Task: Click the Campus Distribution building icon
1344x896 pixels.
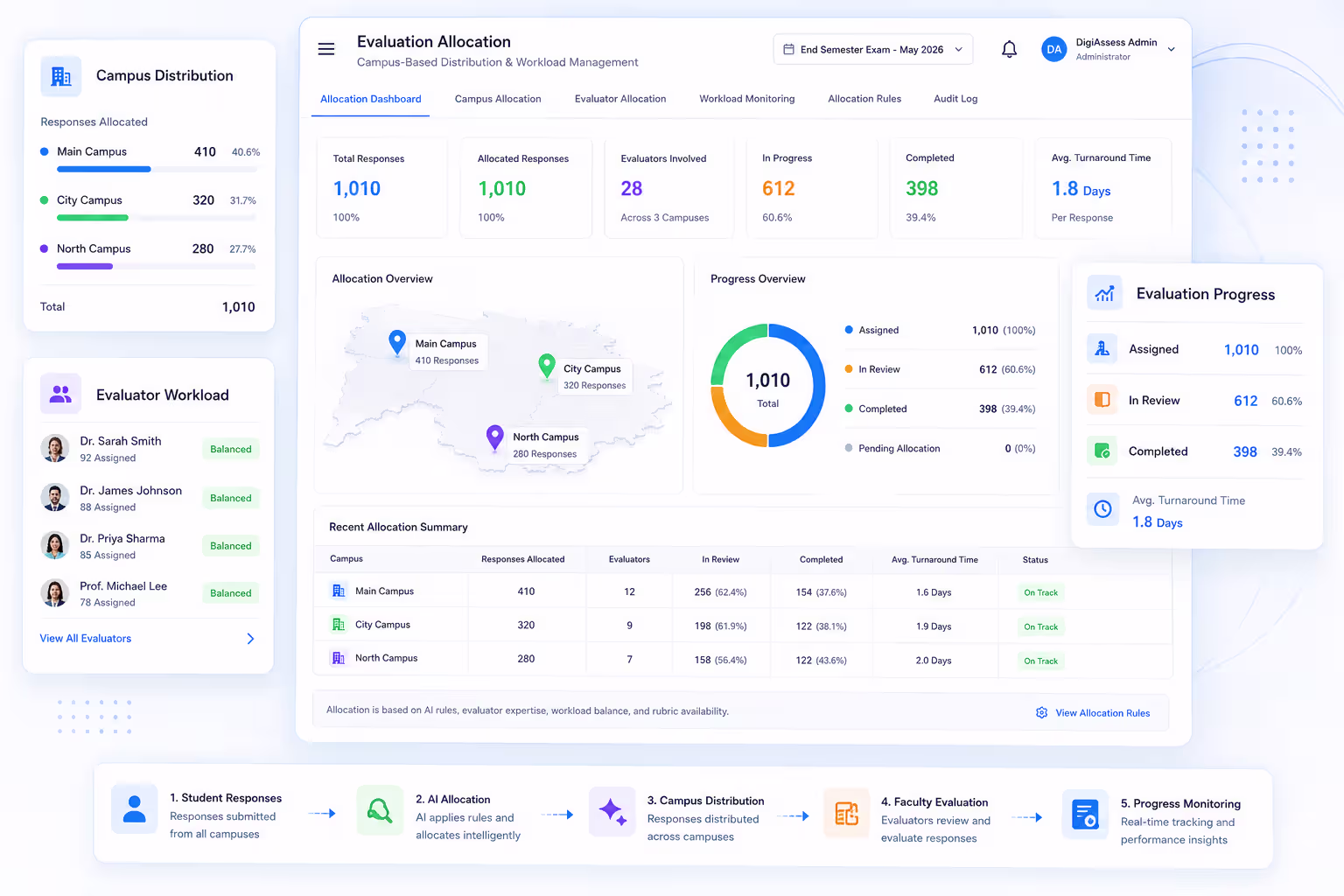Action: (61, 76)
